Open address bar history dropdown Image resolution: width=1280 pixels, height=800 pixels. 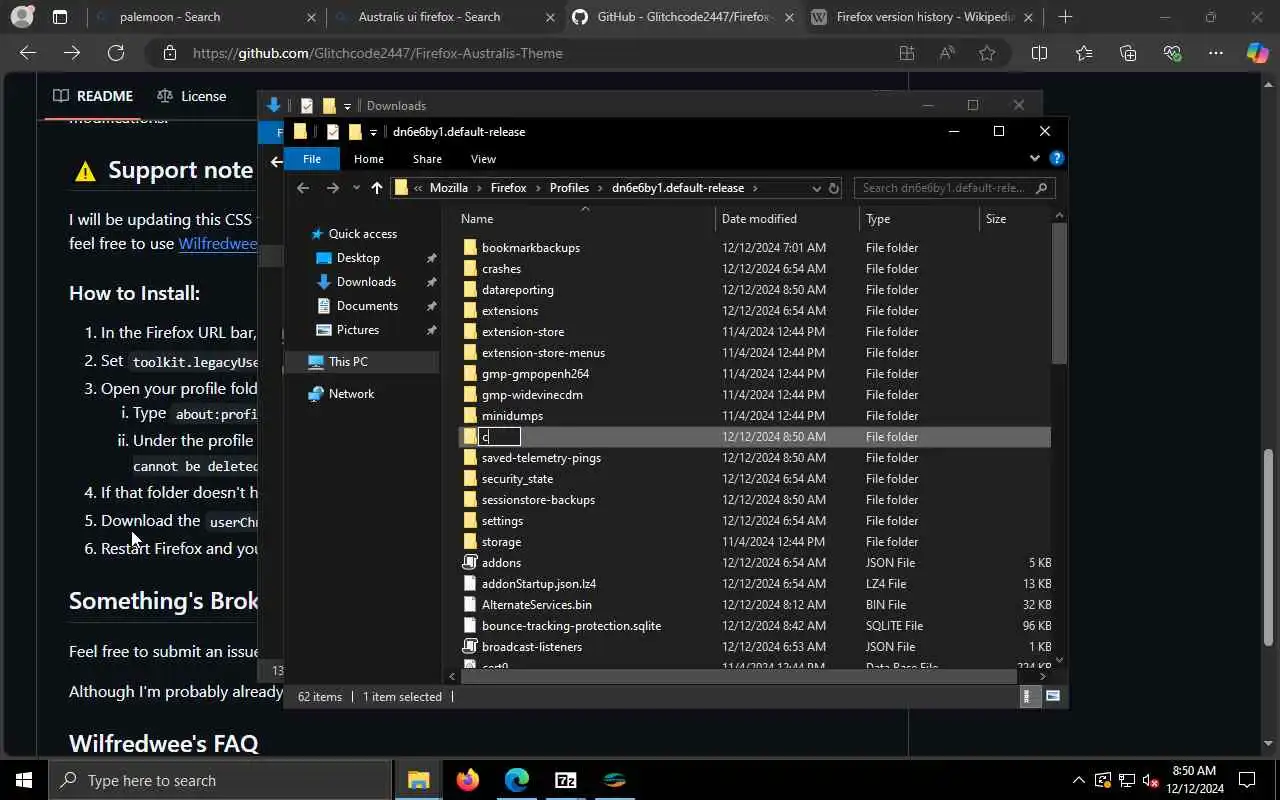click(x=816, y=188)
